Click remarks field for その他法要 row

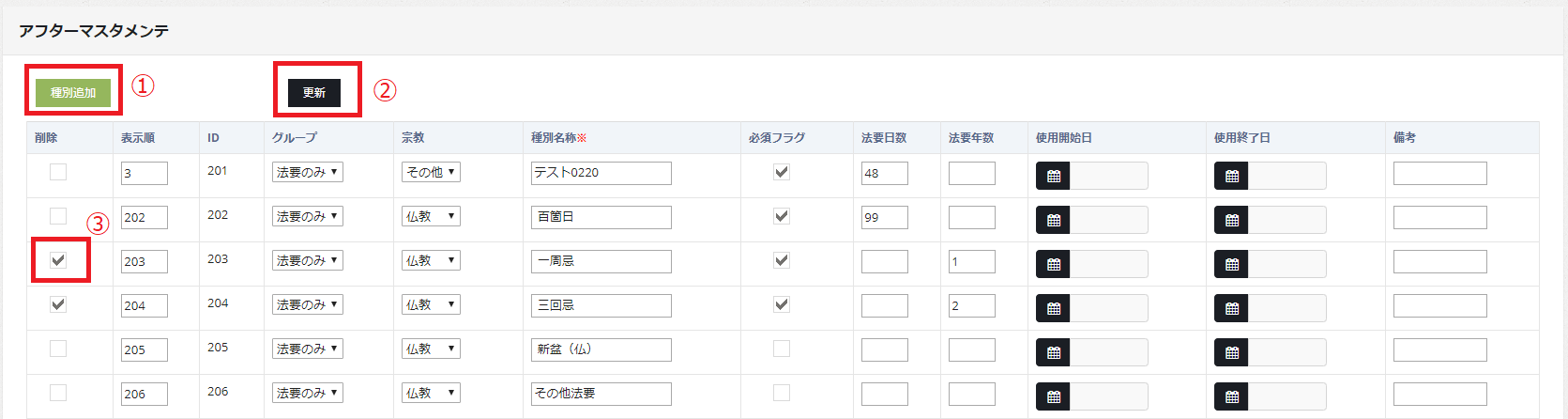(1439, 394)
